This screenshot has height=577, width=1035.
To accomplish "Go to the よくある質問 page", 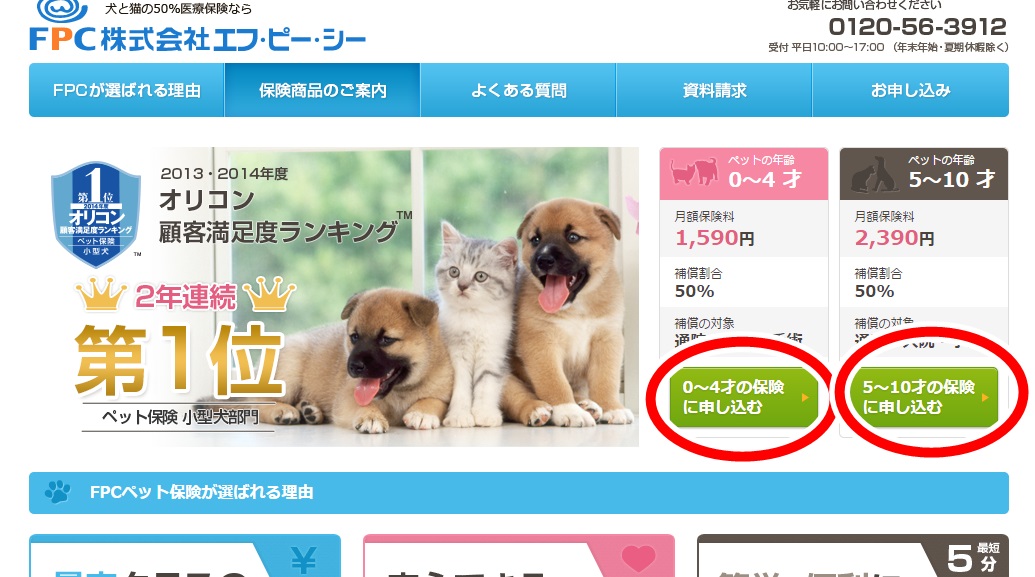I will [x=518, y=90].
